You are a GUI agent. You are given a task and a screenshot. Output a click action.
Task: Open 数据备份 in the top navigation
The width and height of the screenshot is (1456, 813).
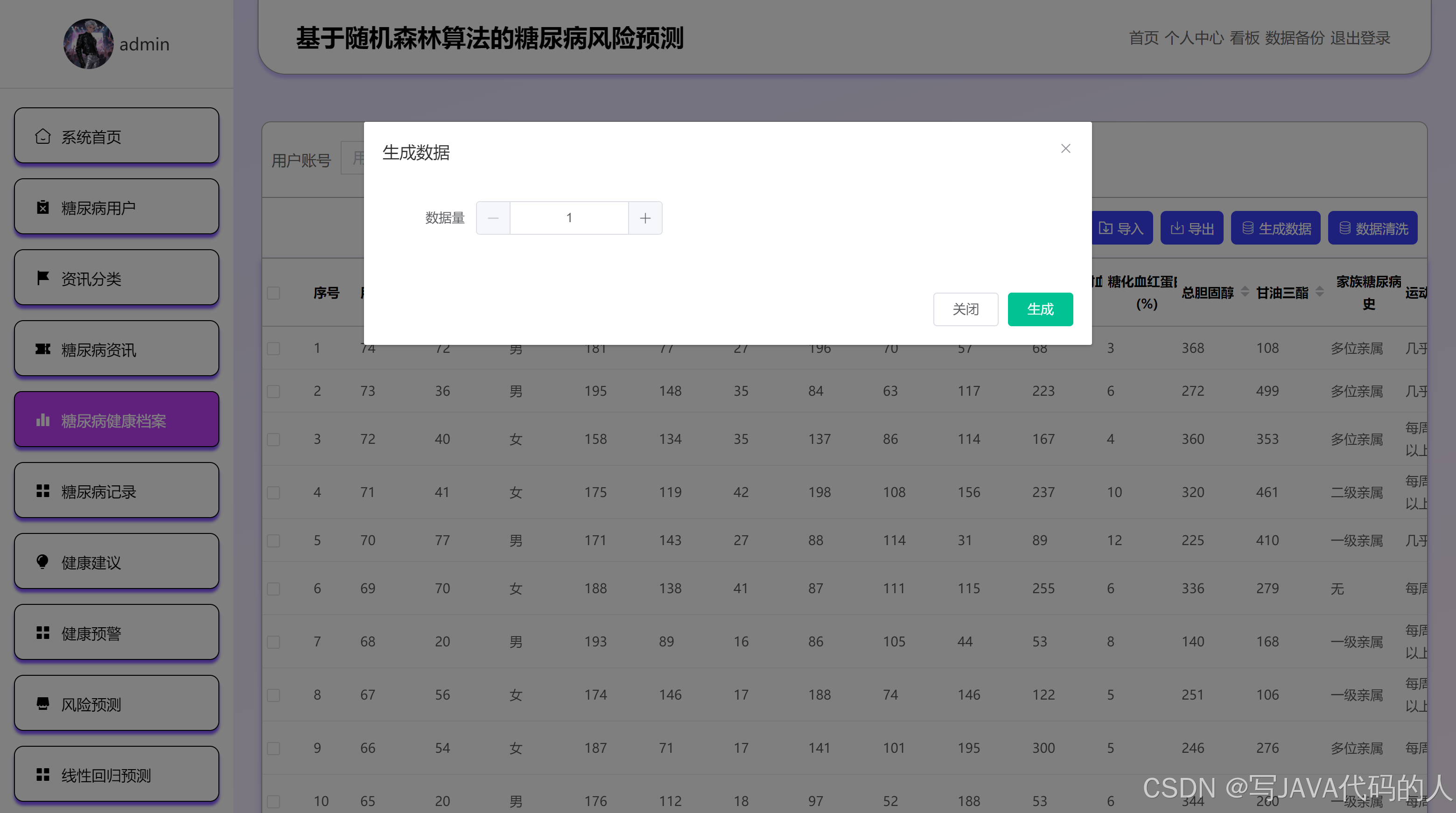1295,38
